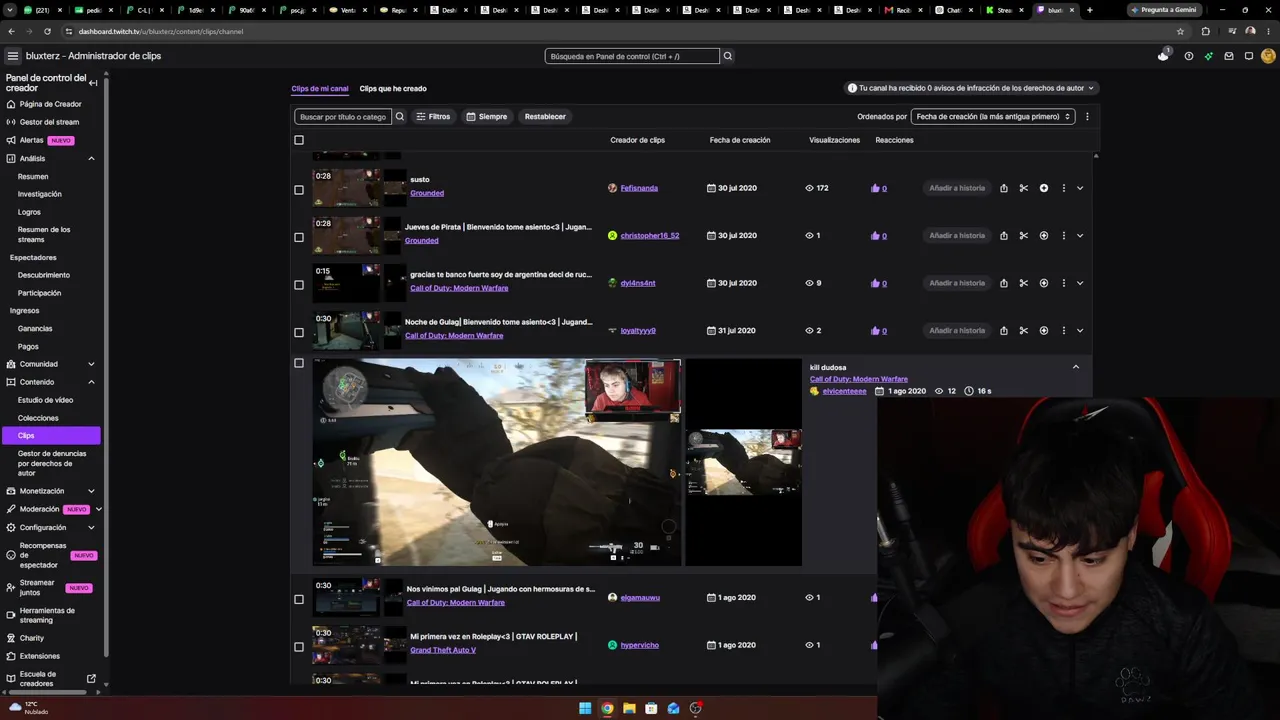Open "Call of Duty: Modern Warfare" link under kill dudosa
1280x720 pixels.
point(859,379)
